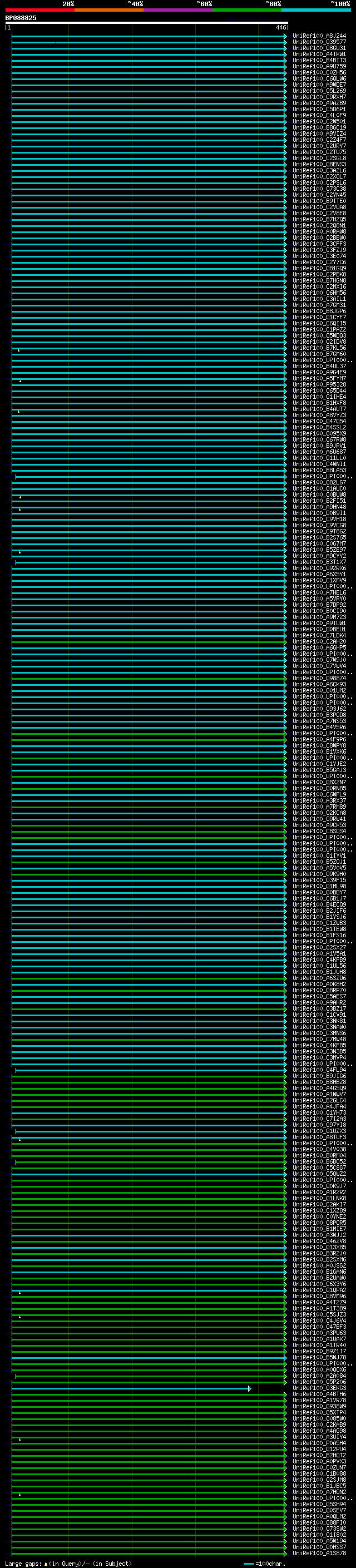Select the UniRef100_A4F9P6 label
The image size is (356, 1568).
[x=319, y=740]
